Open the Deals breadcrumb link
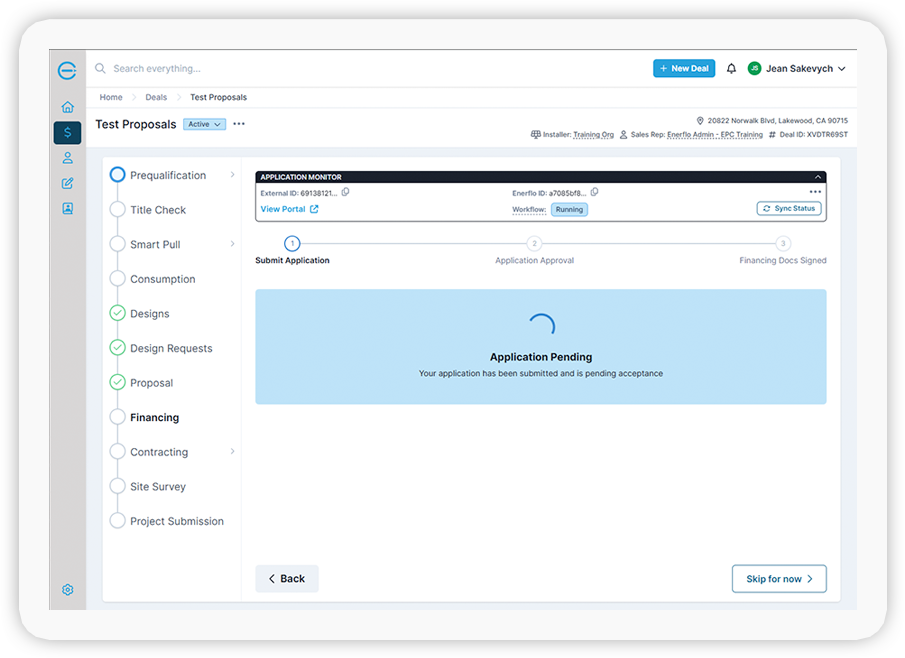Screen dimensions: 905x658 click(155, 97)
